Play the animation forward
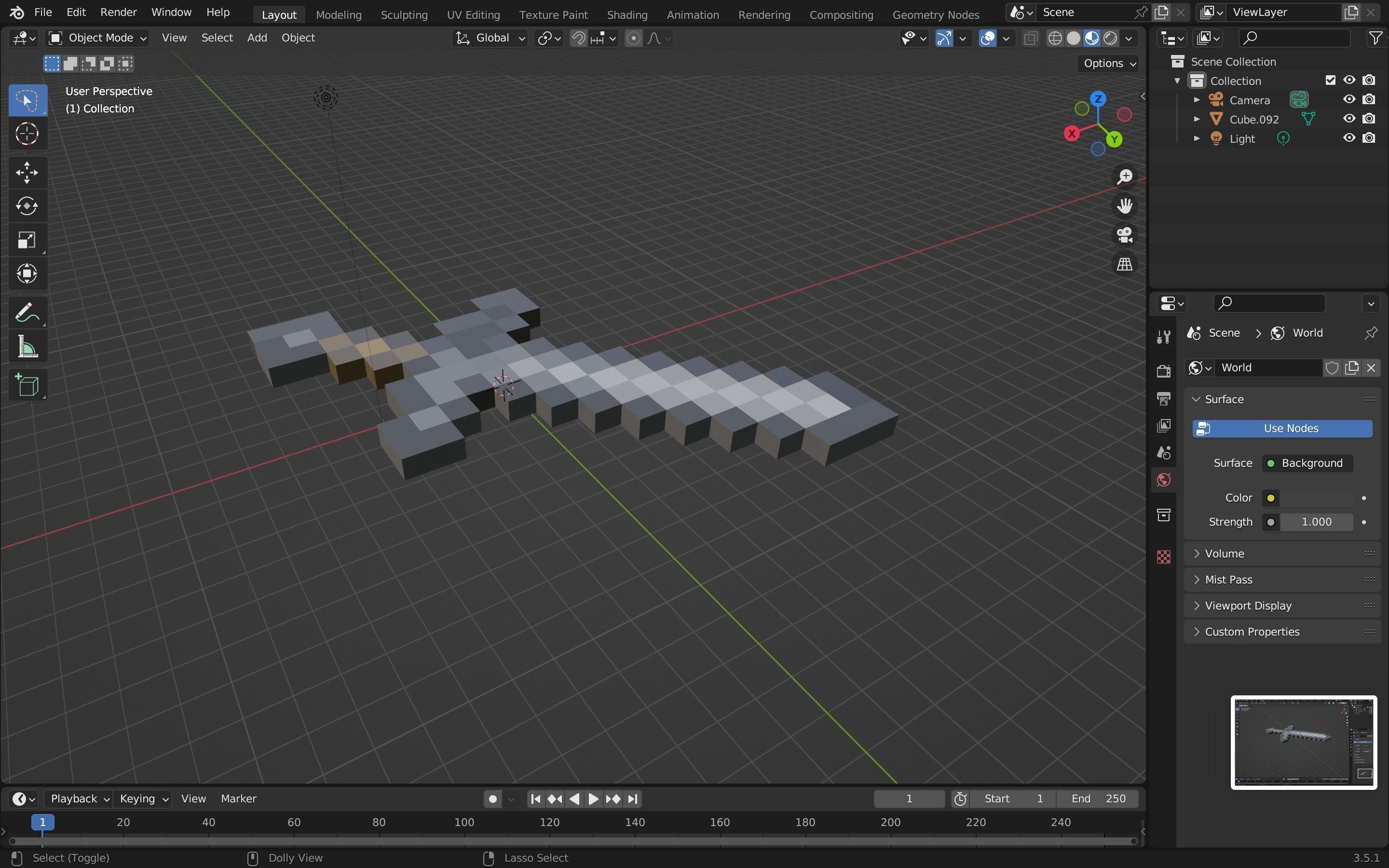Screen dimensions: 1389x868 coord(594,799)
